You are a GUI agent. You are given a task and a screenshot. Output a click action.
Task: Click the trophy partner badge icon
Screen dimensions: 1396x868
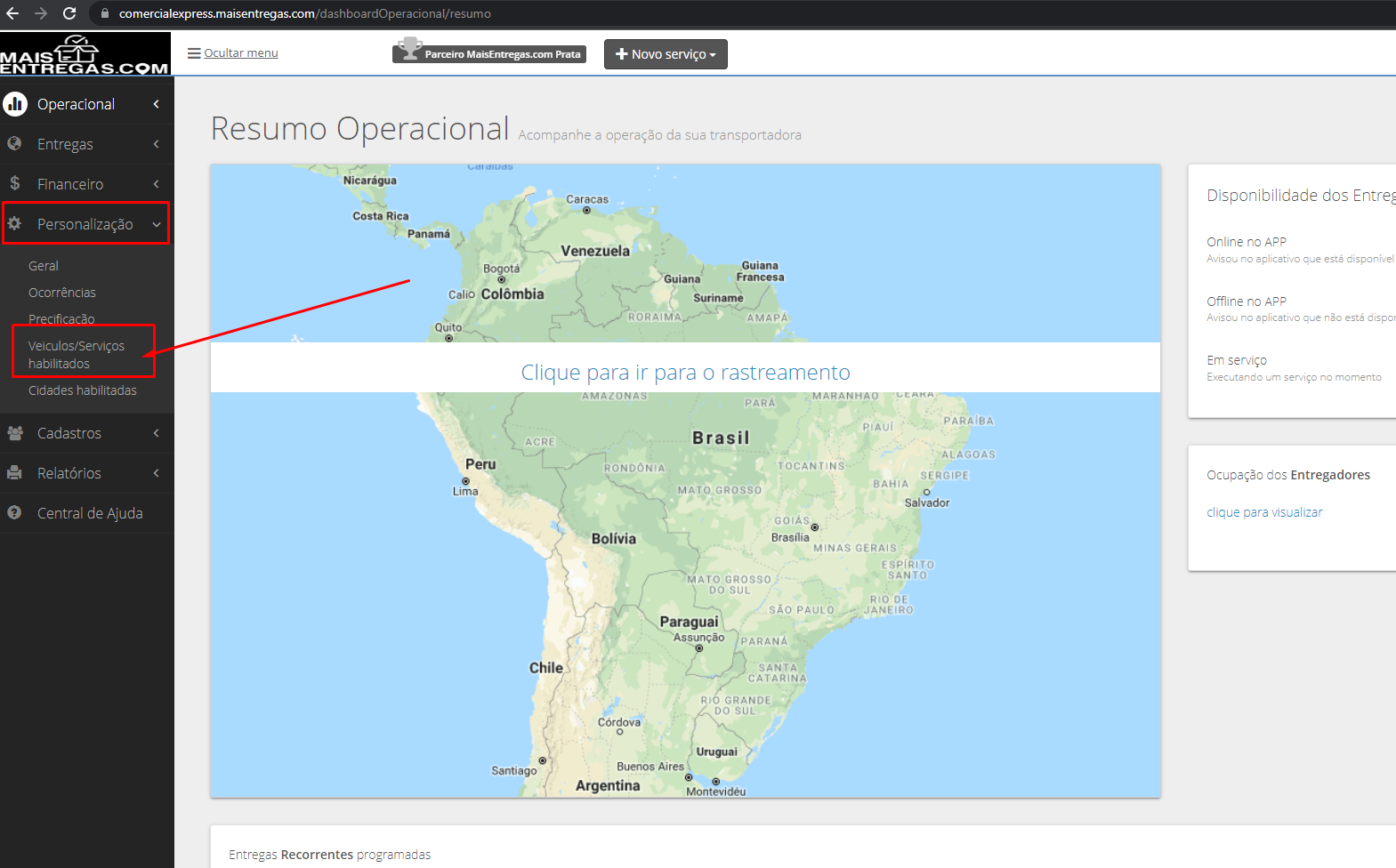point(409,48)
